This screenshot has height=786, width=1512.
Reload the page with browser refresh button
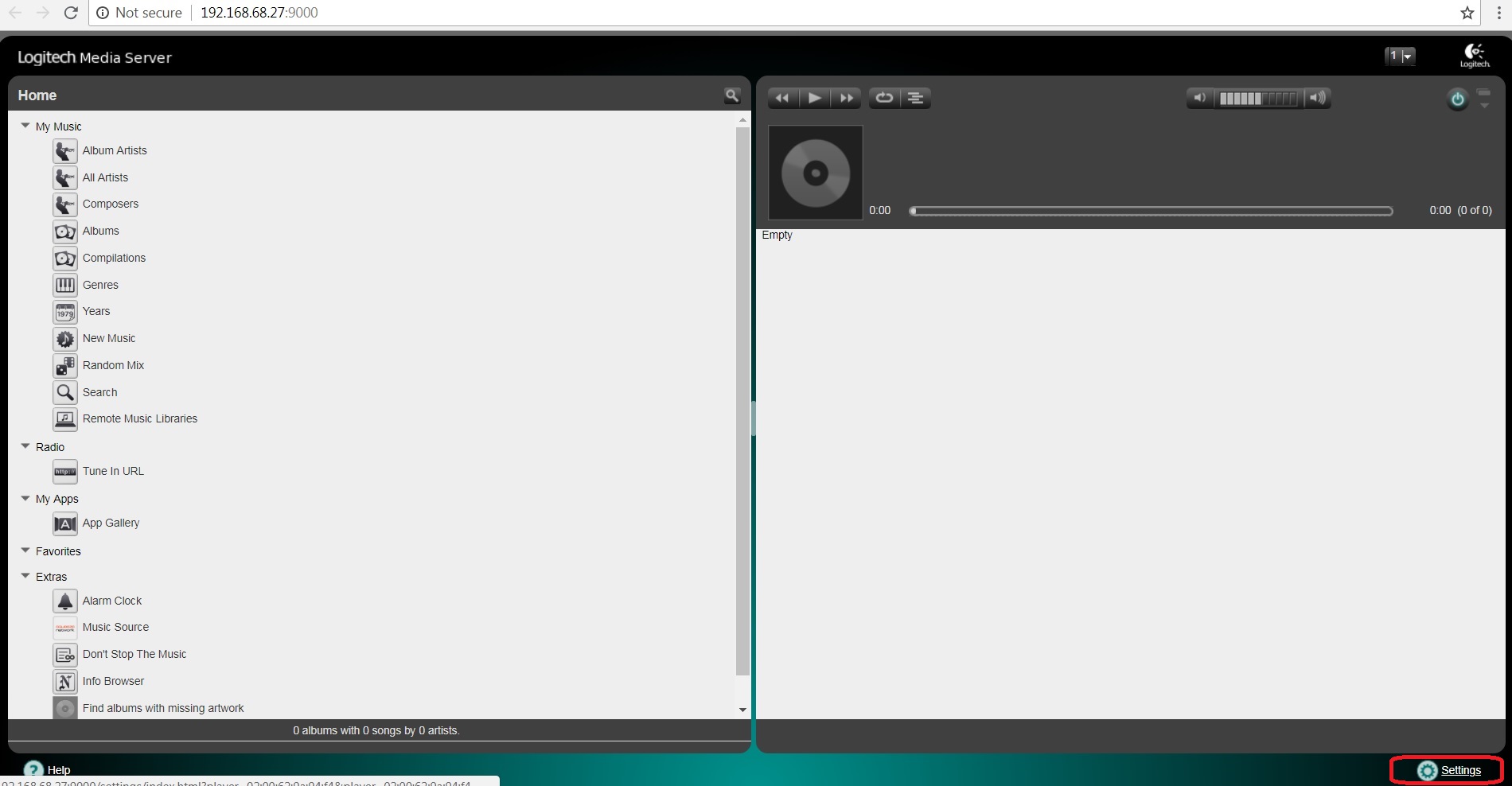pyautogui.click(x=71, y=13)
